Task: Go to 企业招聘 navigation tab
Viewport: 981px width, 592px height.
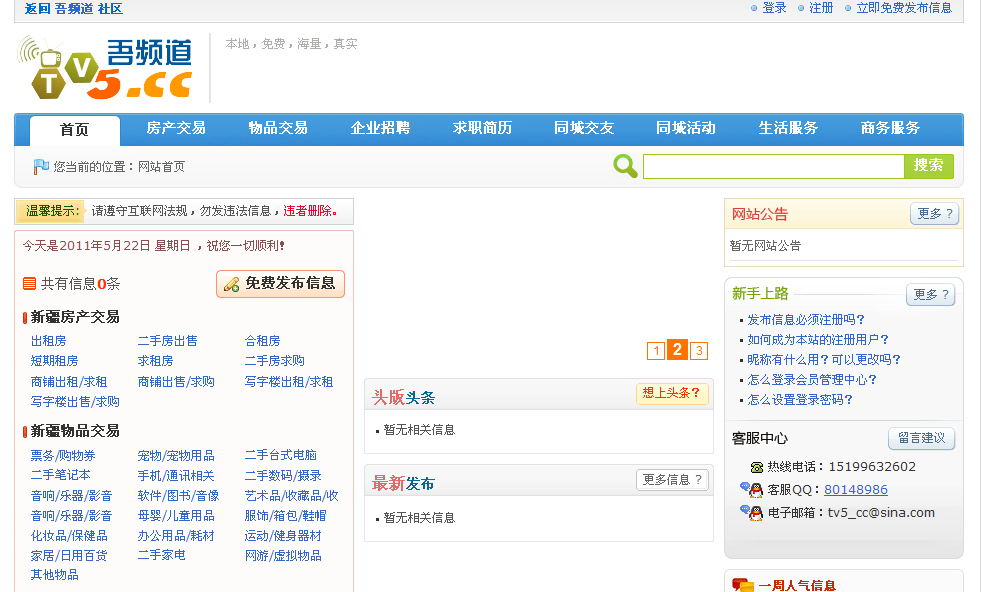Action: [380, 128]
